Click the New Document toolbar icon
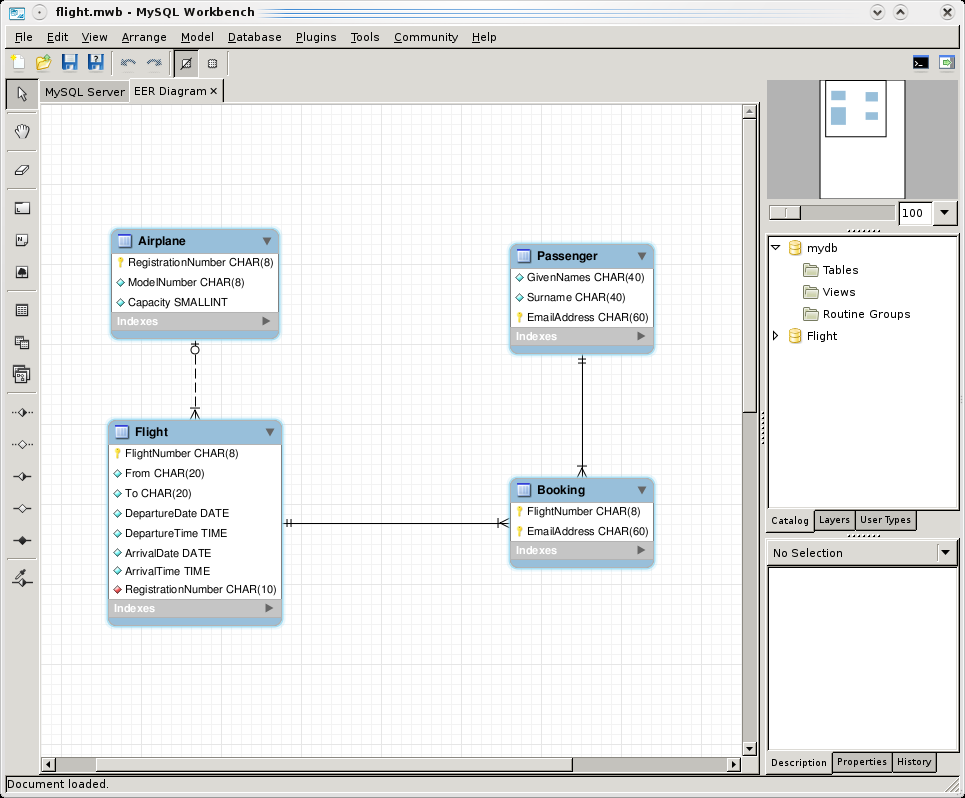The height and width of the screenshot is (798, 965). tap(18, 63)
